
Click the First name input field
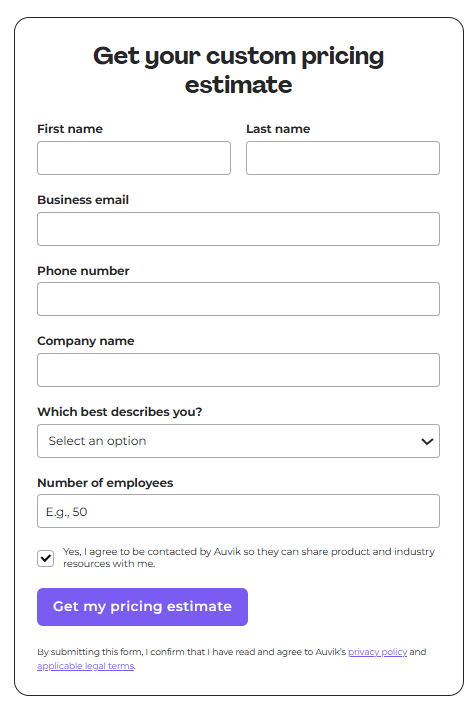pos(134,158)
